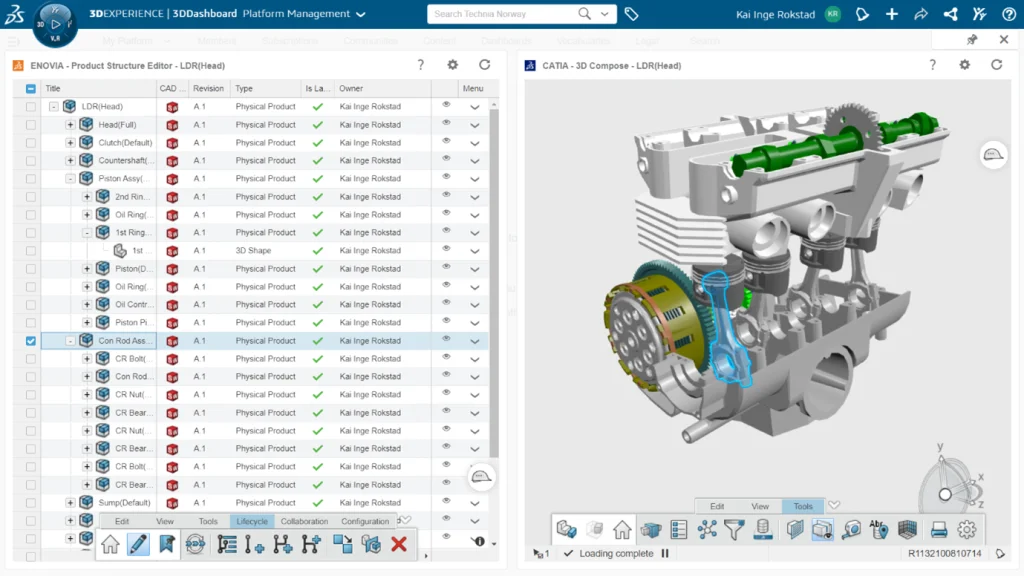The height and width of the screenshot is (576, 1024).
Task: Select the measure tool in 3D Compose toolbar
Action: tap(851, 530)
